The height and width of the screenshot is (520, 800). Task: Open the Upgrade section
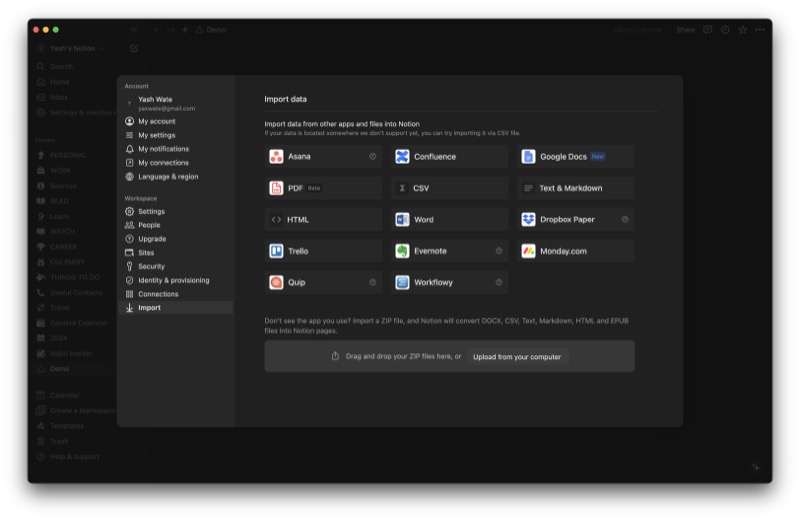pyautogui.click(x=176, y=239)
